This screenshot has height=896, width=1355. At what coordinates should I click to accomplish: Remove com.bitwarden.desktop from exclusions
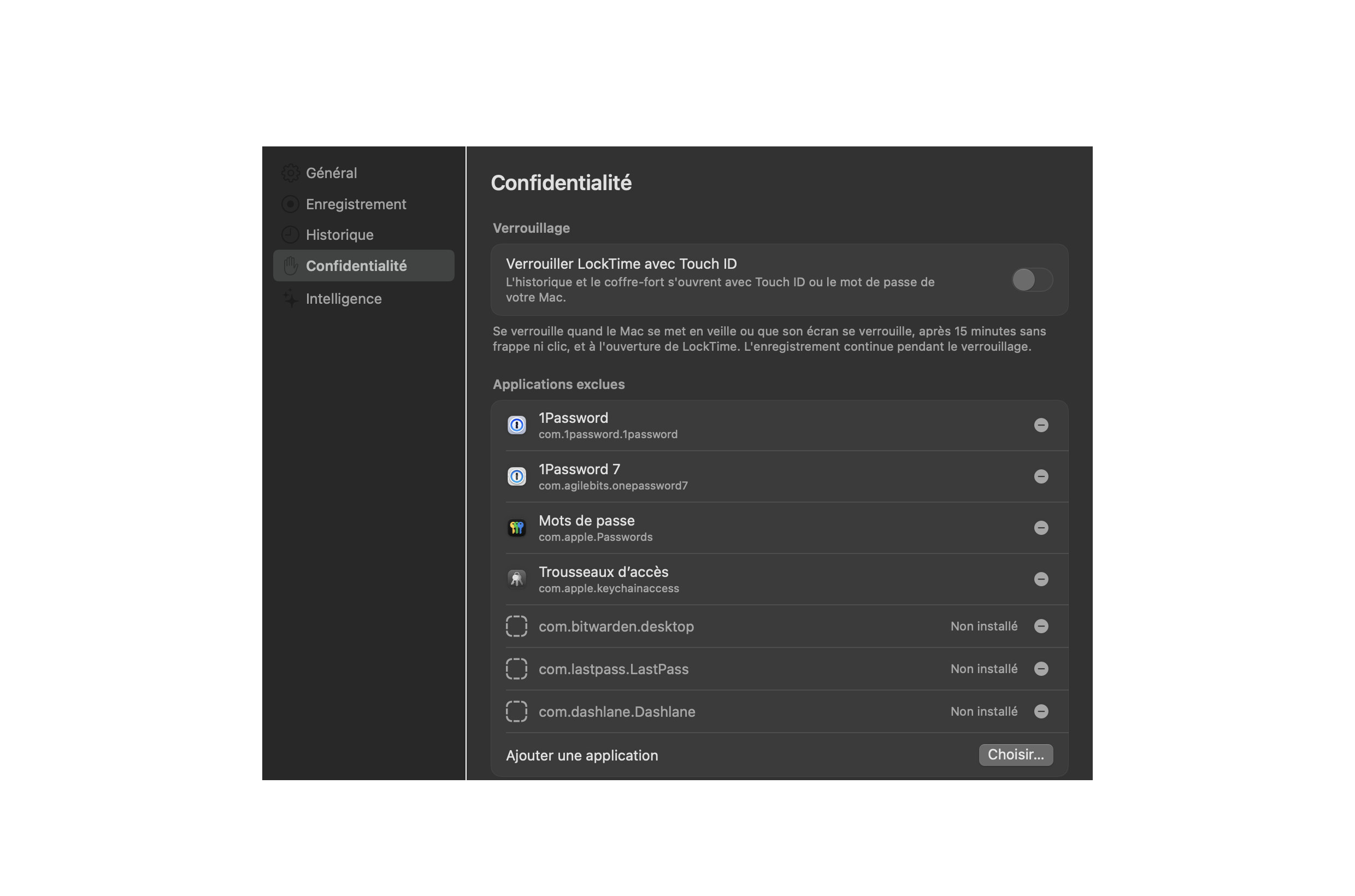pyautogui.click(x=1041, y=626)
